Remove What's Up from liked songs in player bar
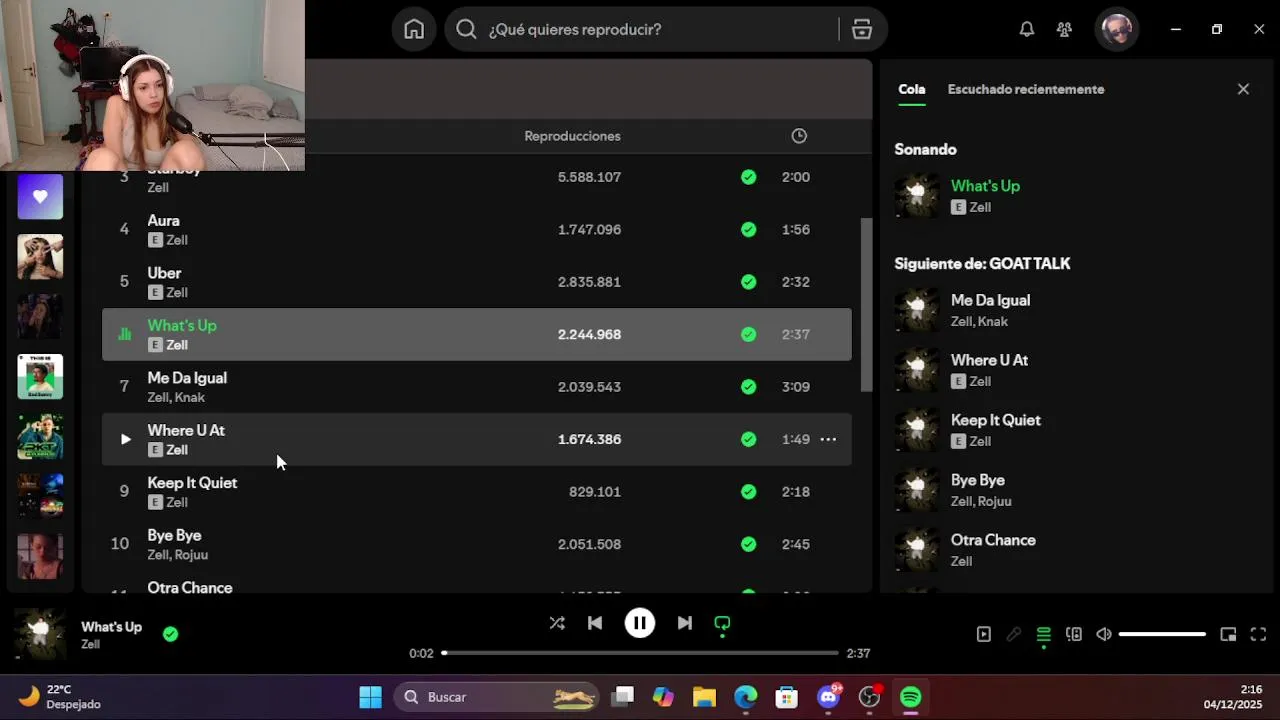The image size is (1280, 720). pos(170,634)
